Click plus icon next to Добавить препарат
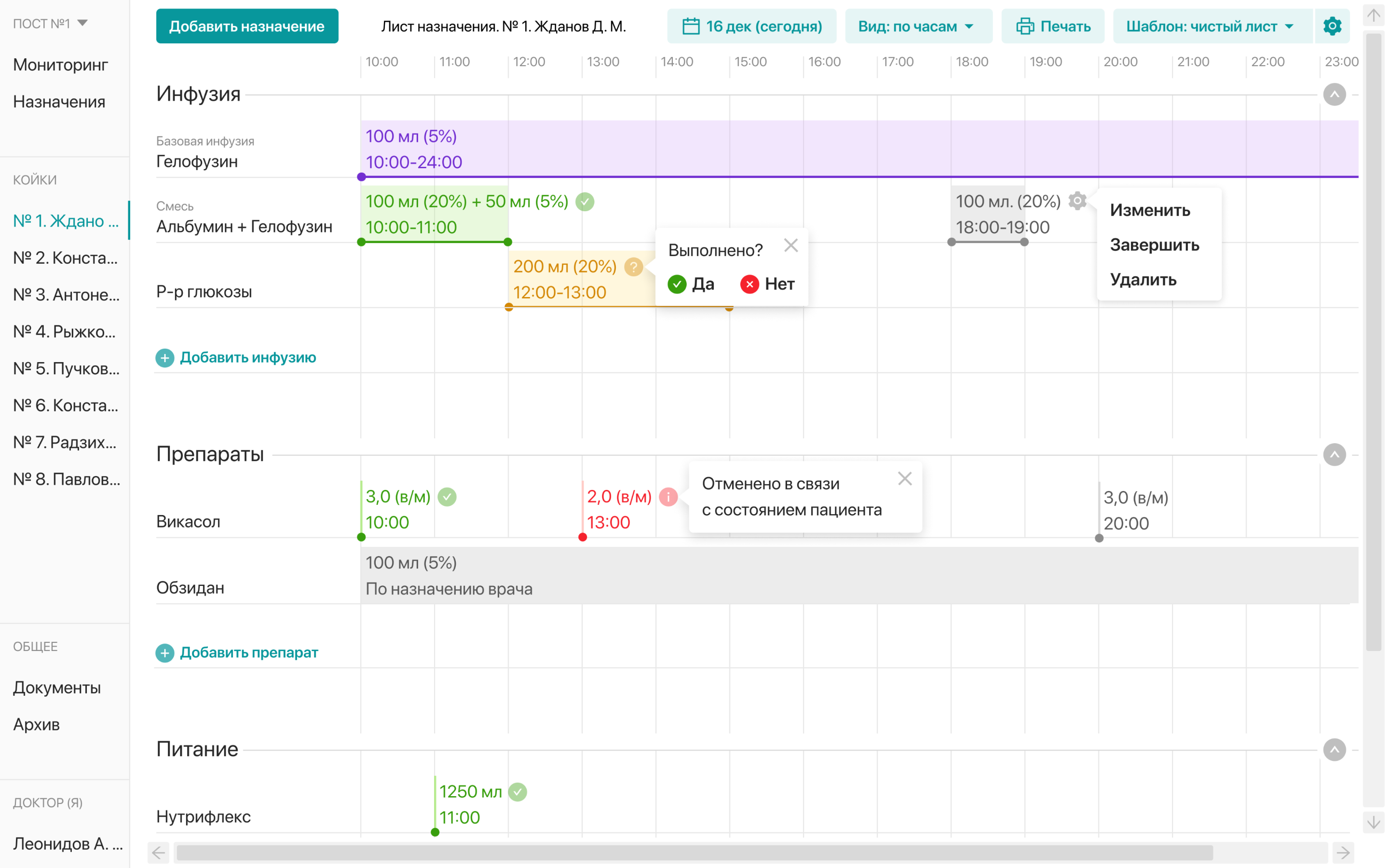The height and width of the screenshot is (868, 1389). coord(165,653)
